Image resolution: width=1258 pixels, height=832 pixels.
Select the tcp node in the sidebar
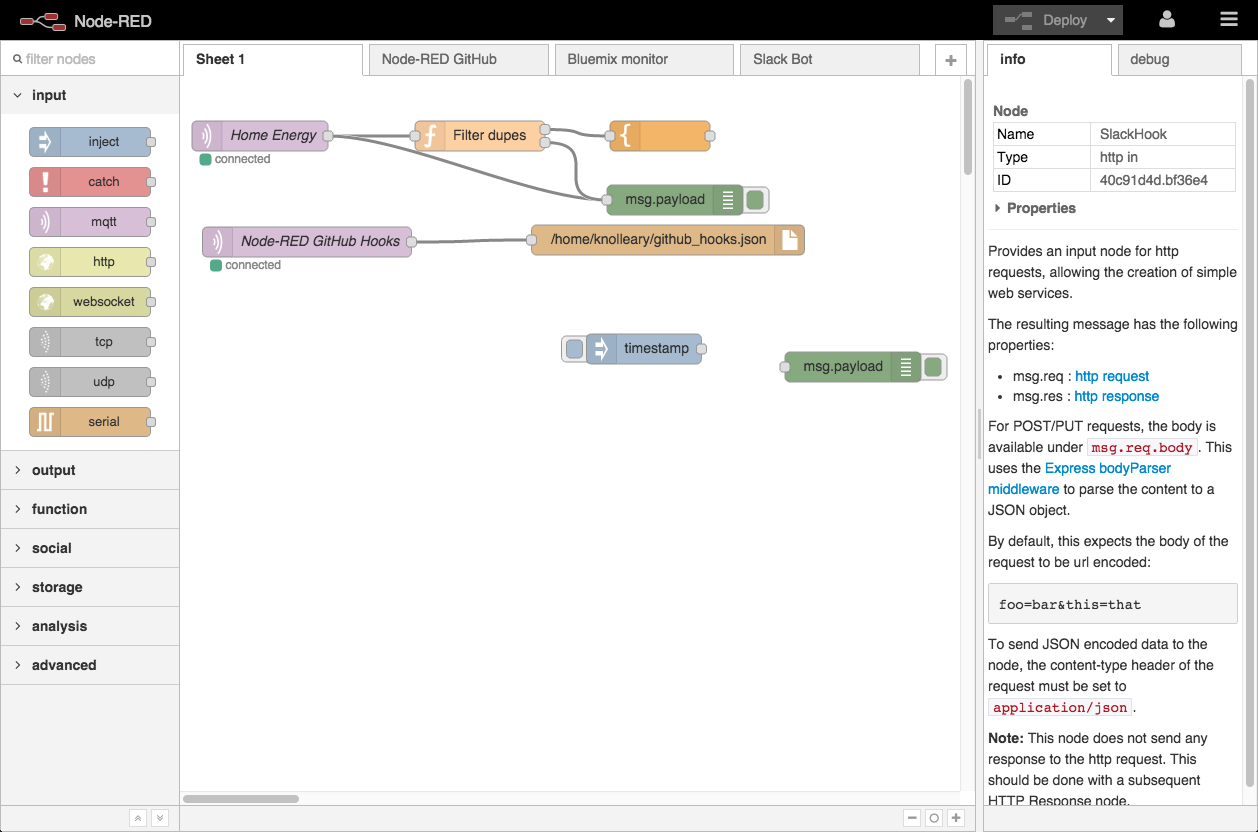click(x=91, y=342)
